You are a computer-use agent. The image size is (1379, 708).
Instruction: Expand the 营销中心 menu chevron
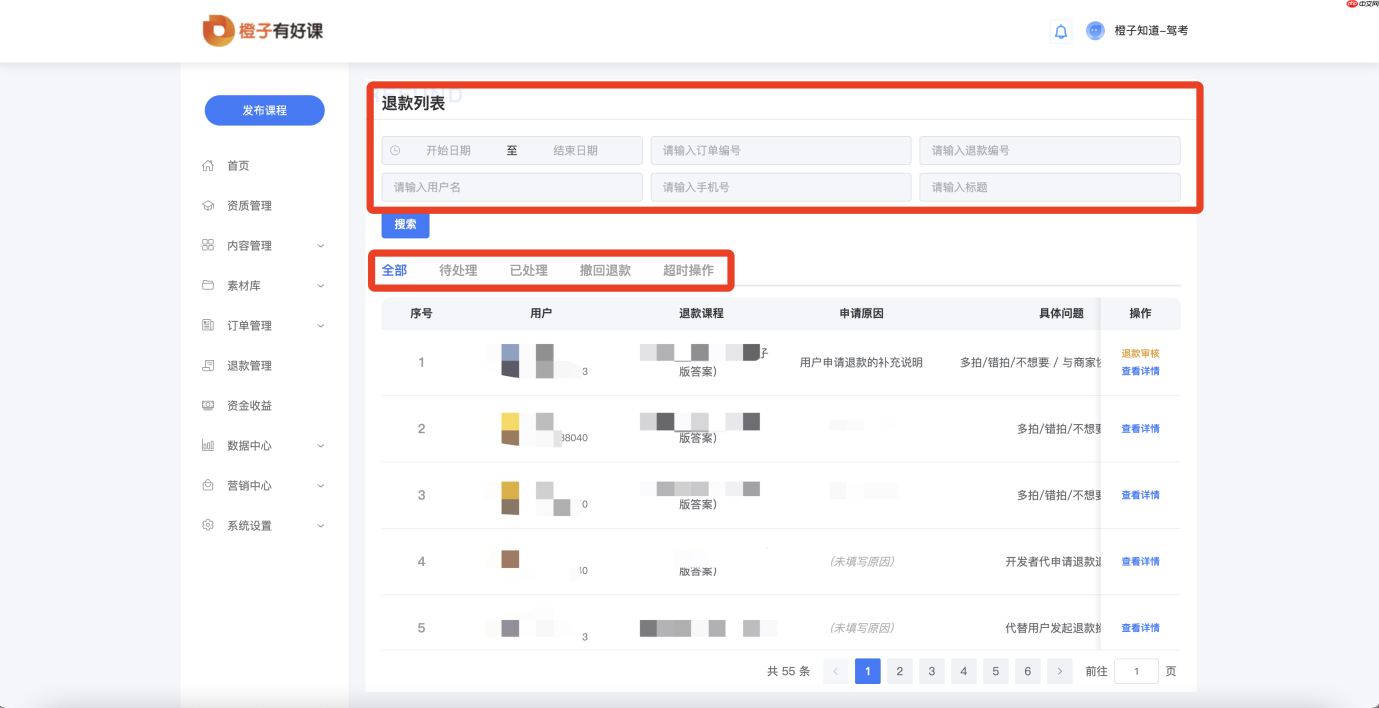[321, 485]
